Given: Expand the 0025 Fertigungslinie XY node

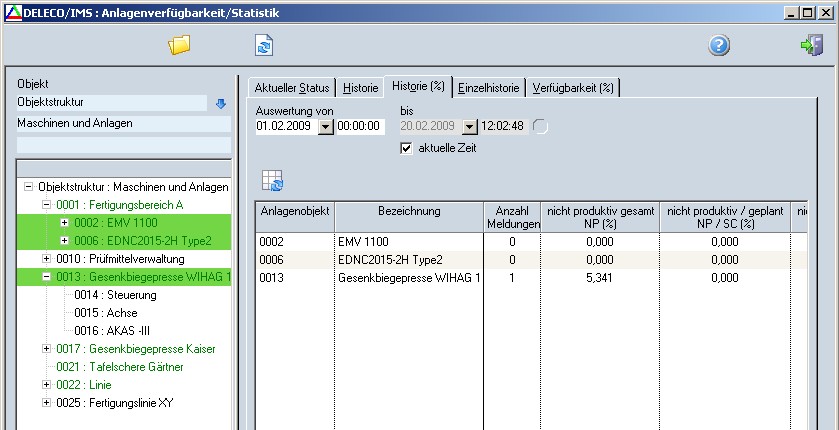Looking at the screenshot, I should tap(46, 403).
